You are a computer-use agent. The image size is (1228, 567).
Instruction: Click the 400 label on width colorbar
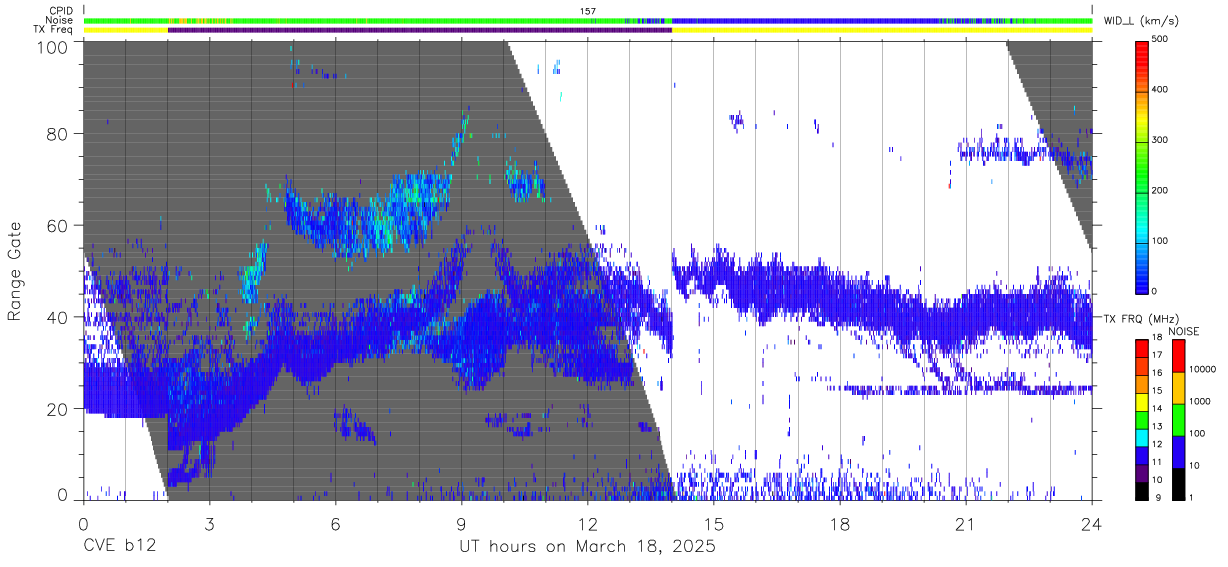(1160, 89)
